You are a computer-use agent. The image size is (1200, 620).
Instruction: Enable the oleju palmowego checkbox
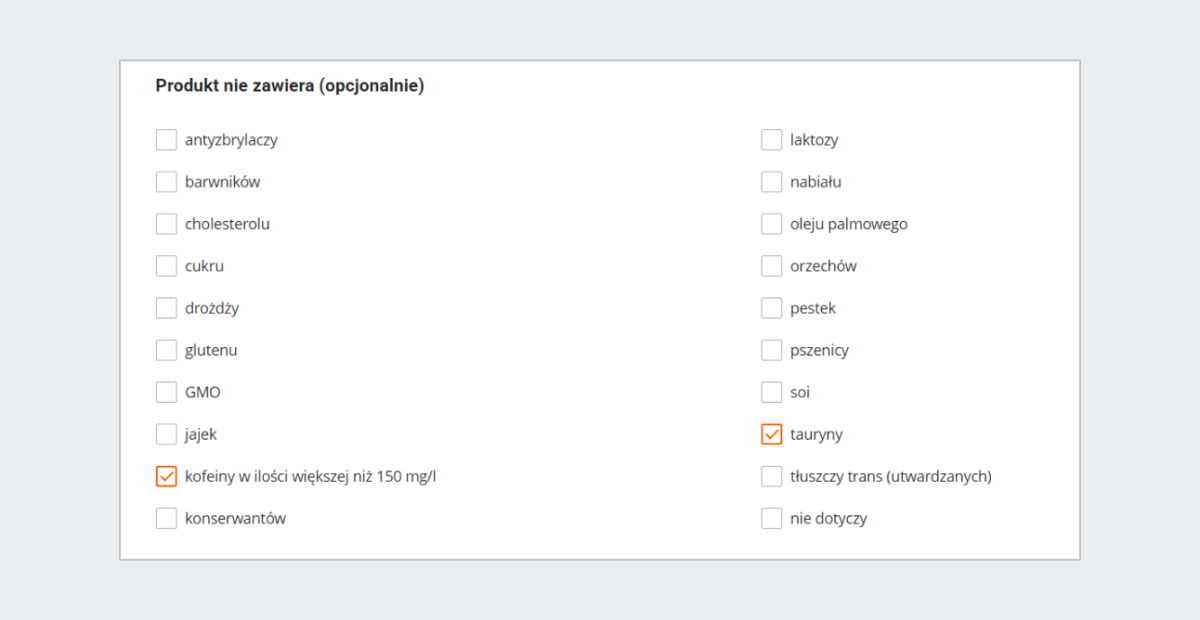[771, 224]
